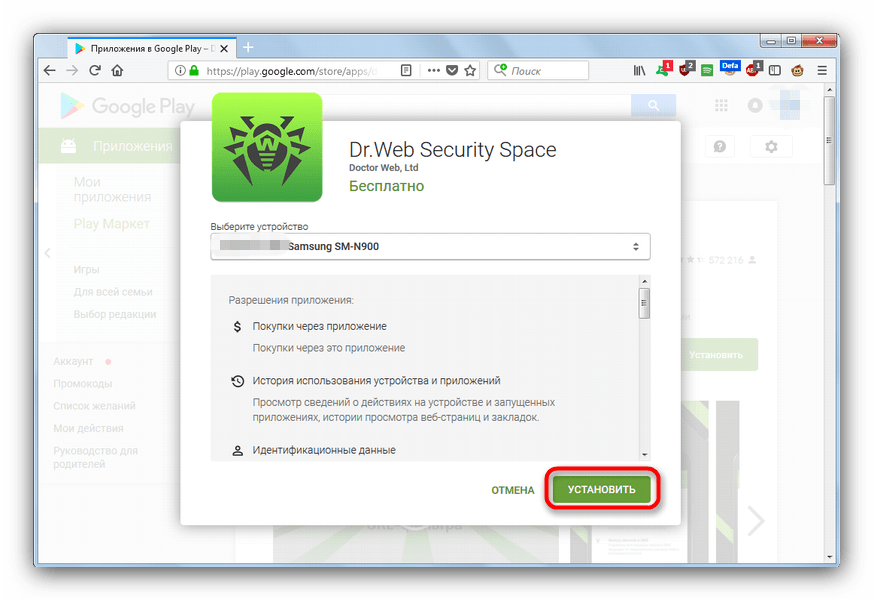Click the УСТАНОВИТЬ install button in dialog
Viewport: 874px width, 600px height.
[x=601, y=490]
